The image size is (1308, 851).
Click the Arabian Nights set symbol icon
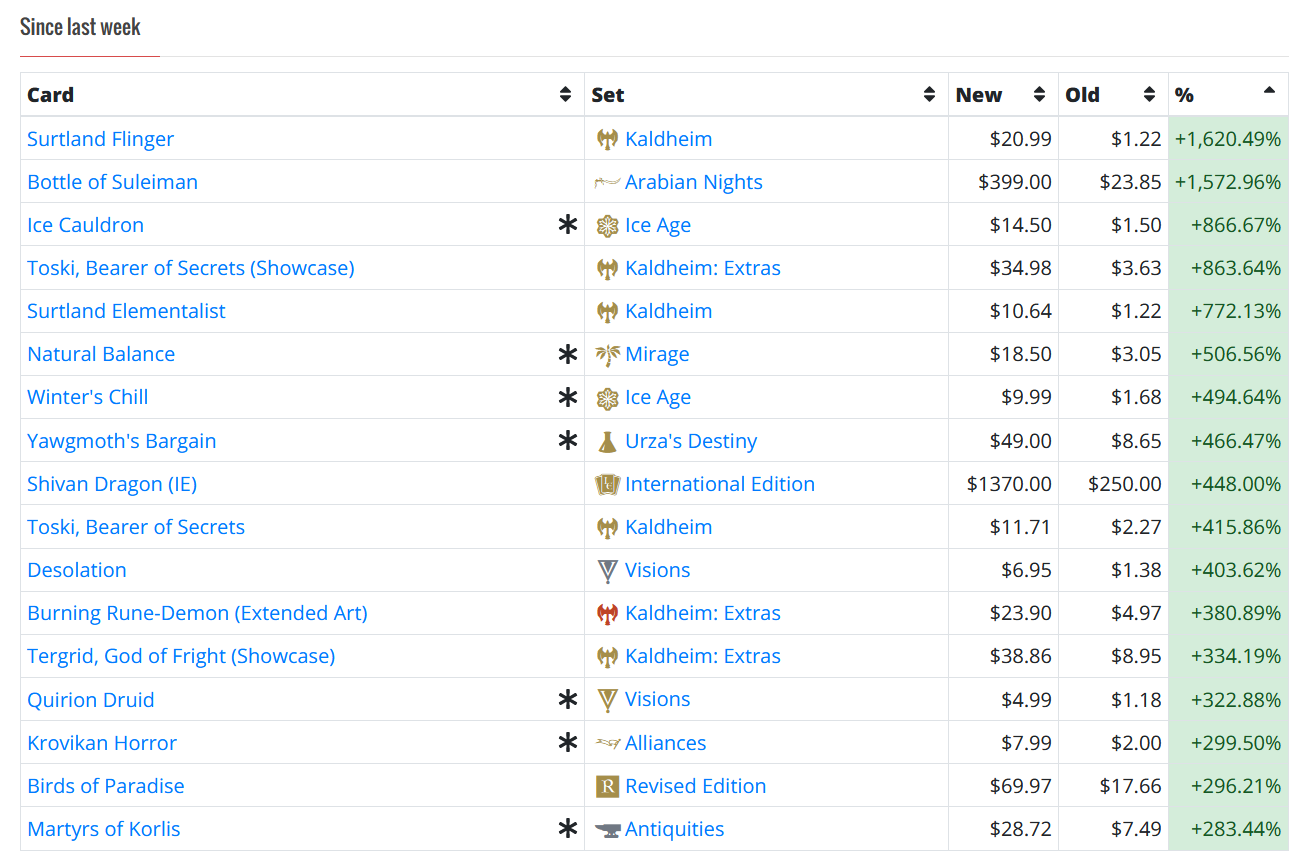tap(607, 182)
